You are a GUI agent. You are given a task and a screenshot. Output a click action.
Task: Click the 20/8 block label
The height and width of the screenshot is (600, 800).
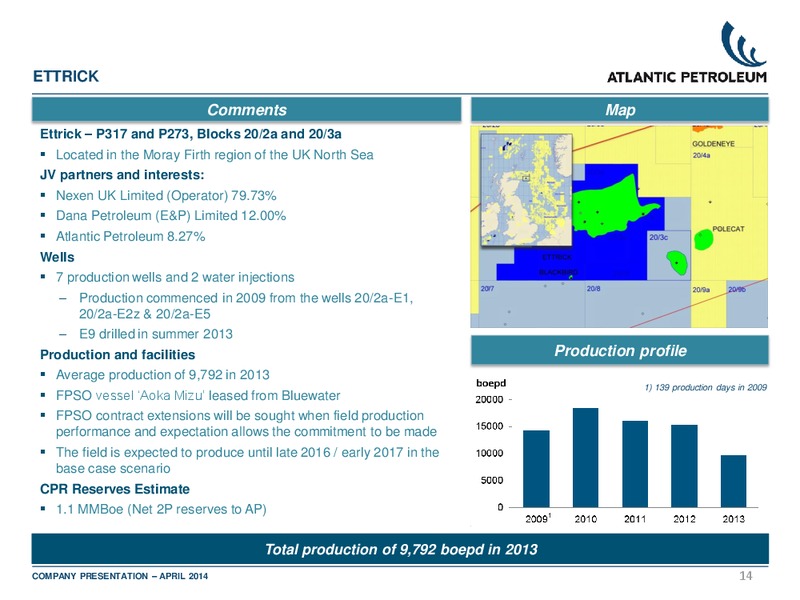tap(593, 289)
